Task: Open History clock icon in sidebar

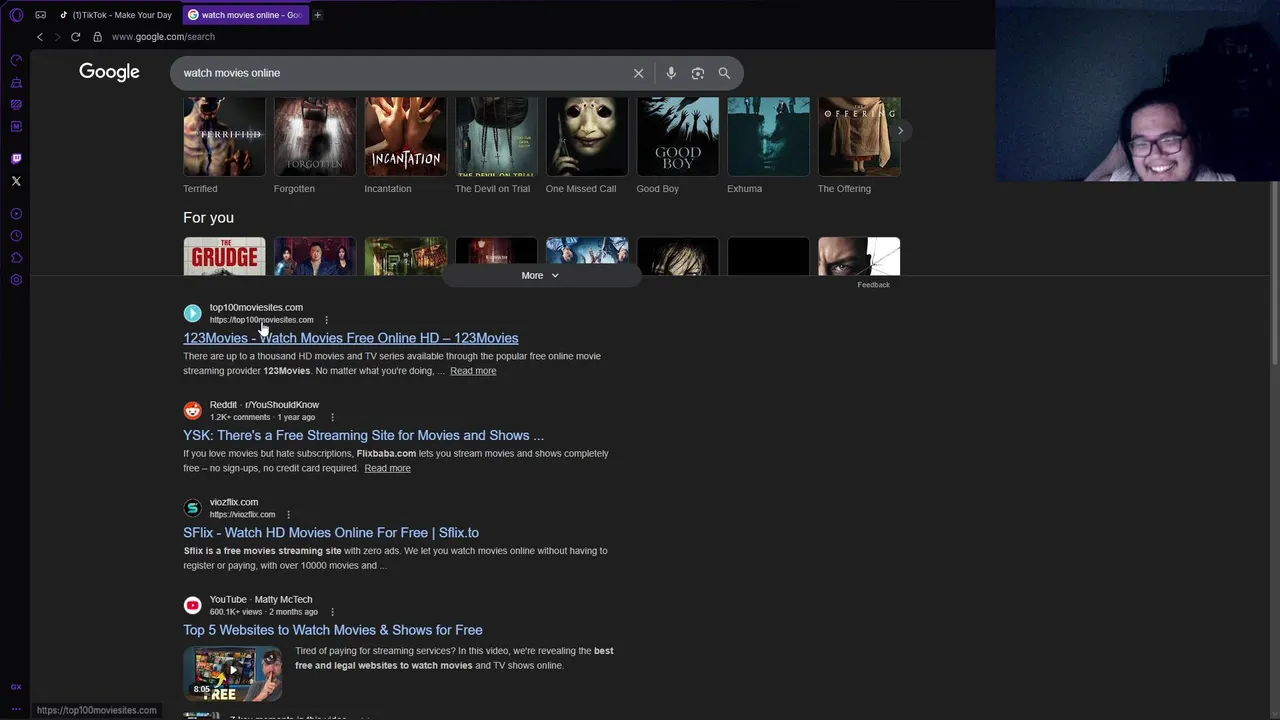Action: click(16, 236)
